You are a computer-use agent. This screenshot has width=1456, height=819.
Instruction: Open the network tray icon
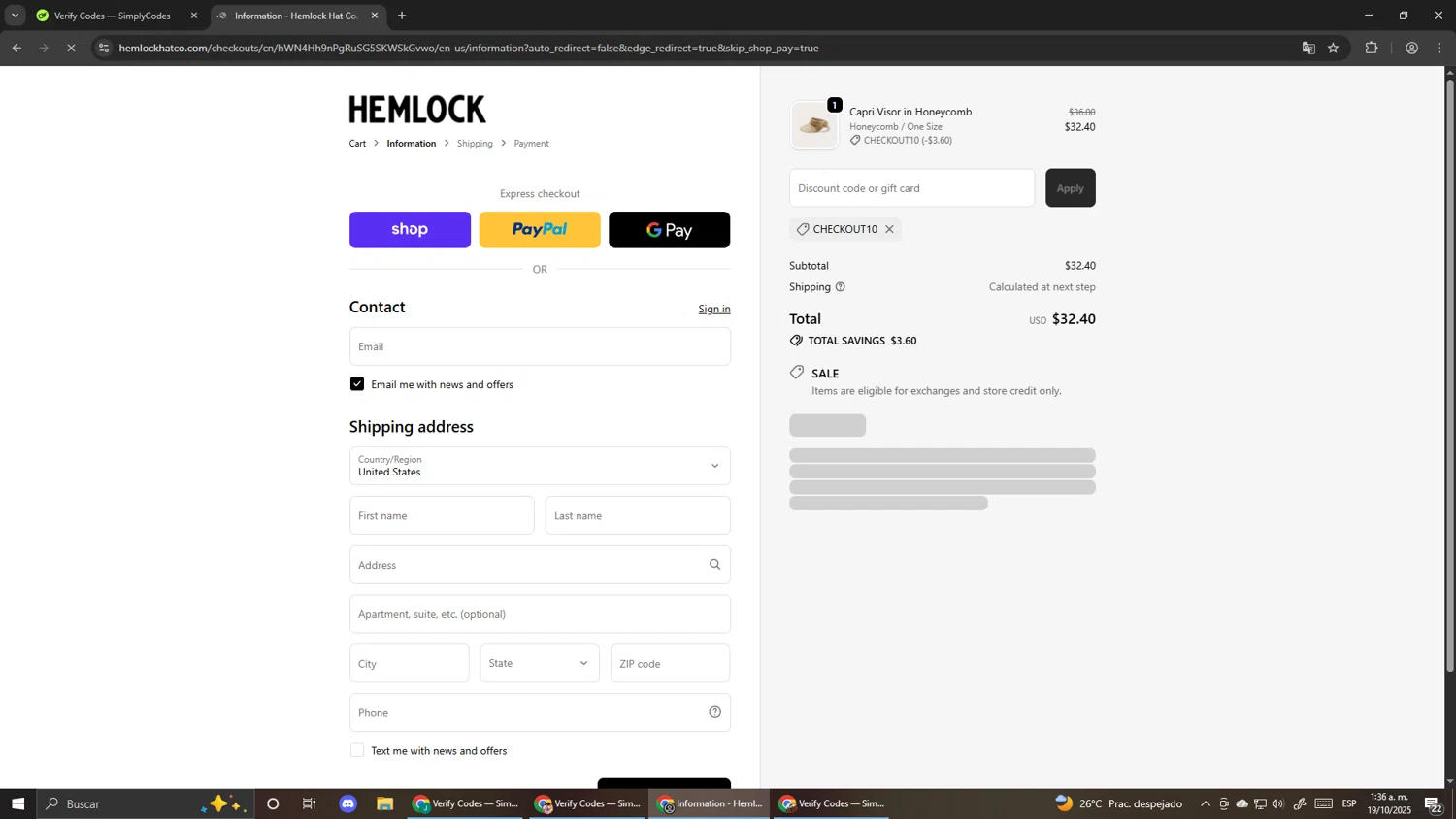click(1260, 803)
